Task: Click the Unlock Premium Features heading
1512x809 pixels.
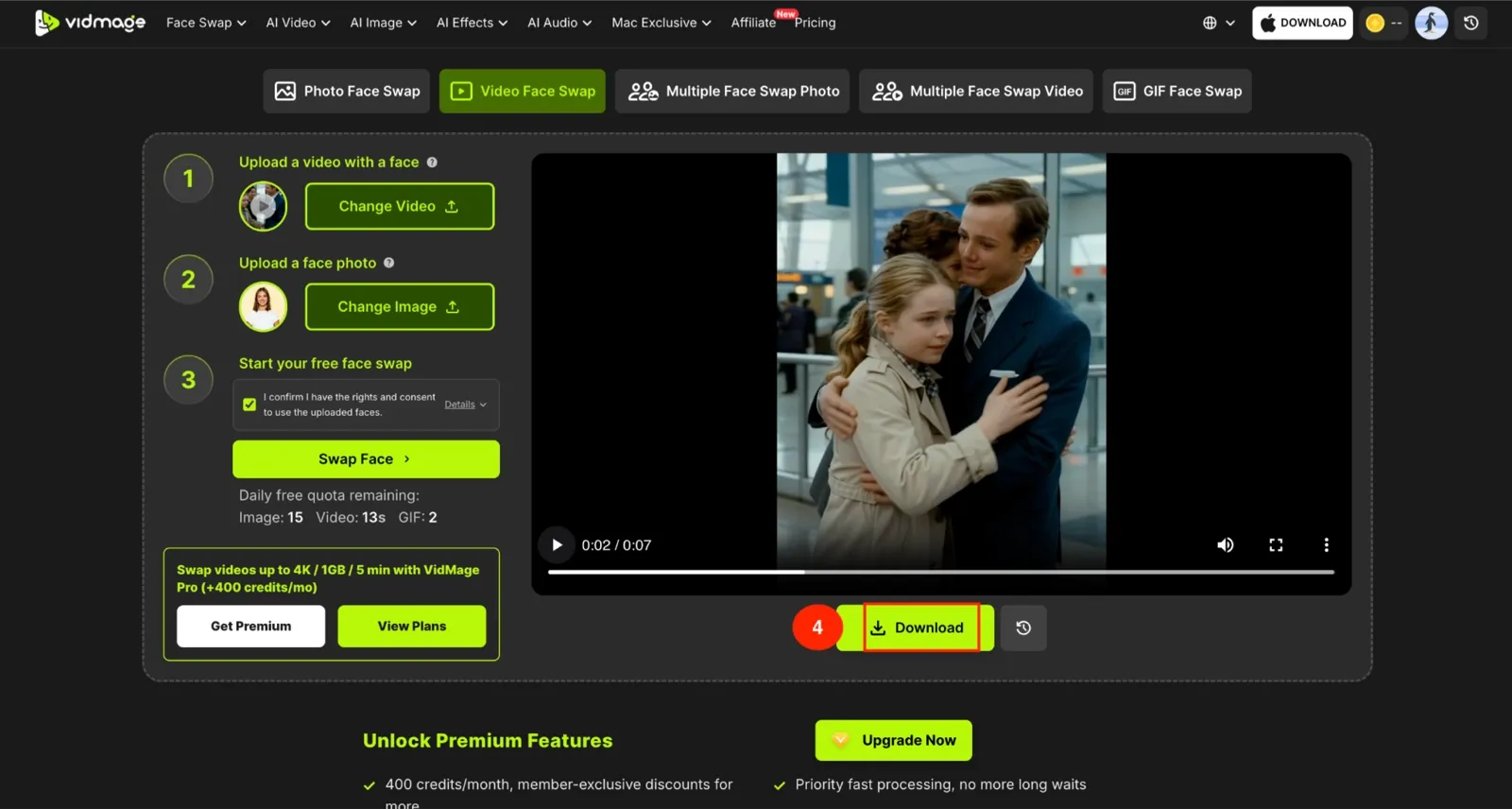Action: tap(488, 741)
